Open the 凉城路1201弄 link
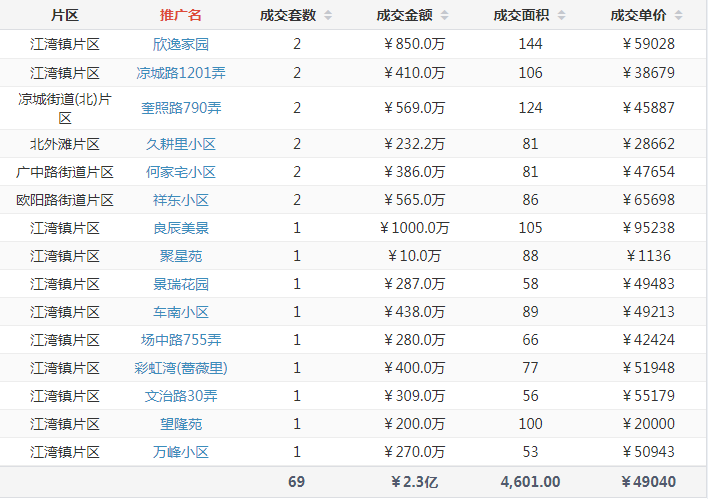Image resolution: width=708 pixels, height=499 pixels. pos(181,73)
